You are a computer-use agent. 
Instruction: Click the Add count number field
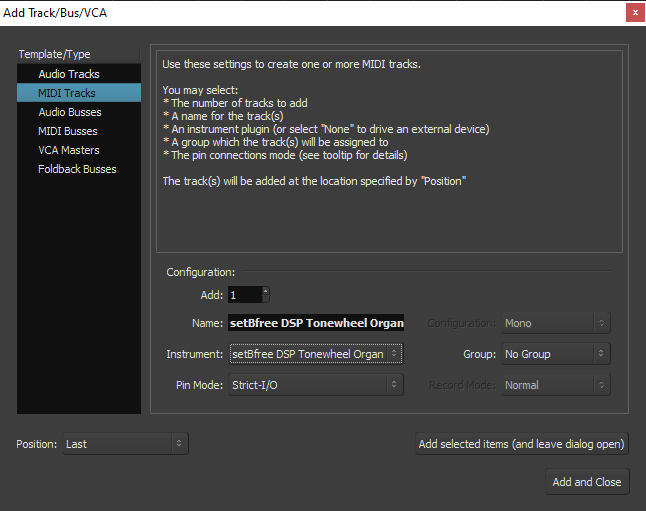245,295
